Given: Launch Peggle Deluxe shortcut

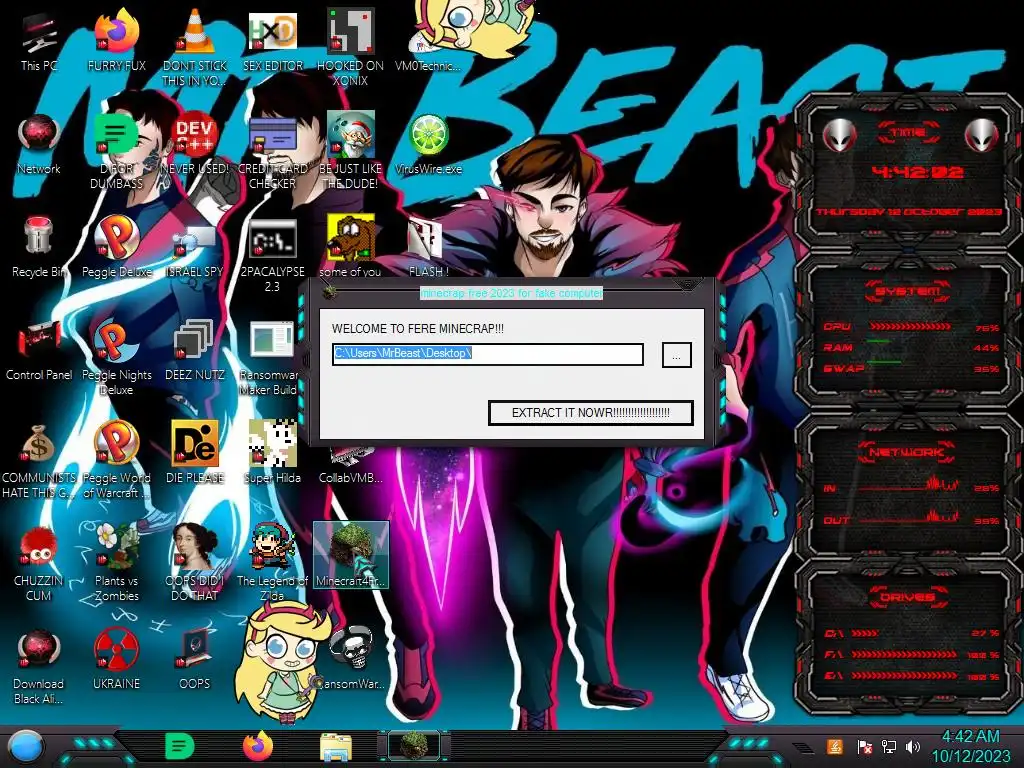Looking at the screenshot, I should (117, 247).
